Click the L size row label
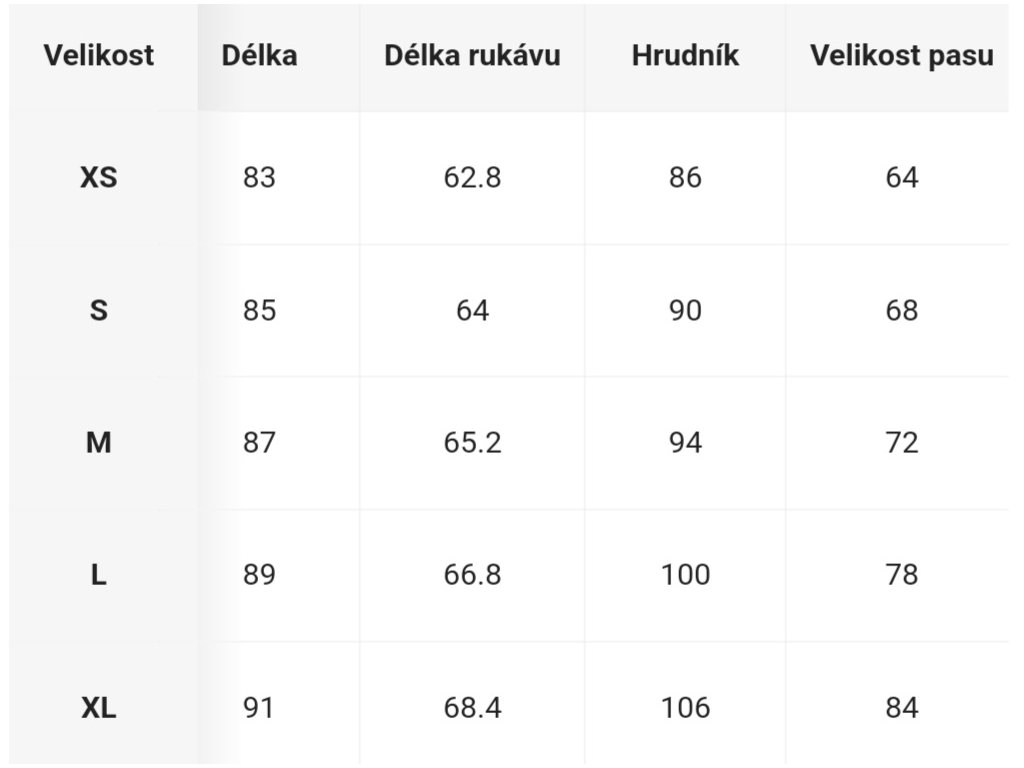 tap(99, 575)
